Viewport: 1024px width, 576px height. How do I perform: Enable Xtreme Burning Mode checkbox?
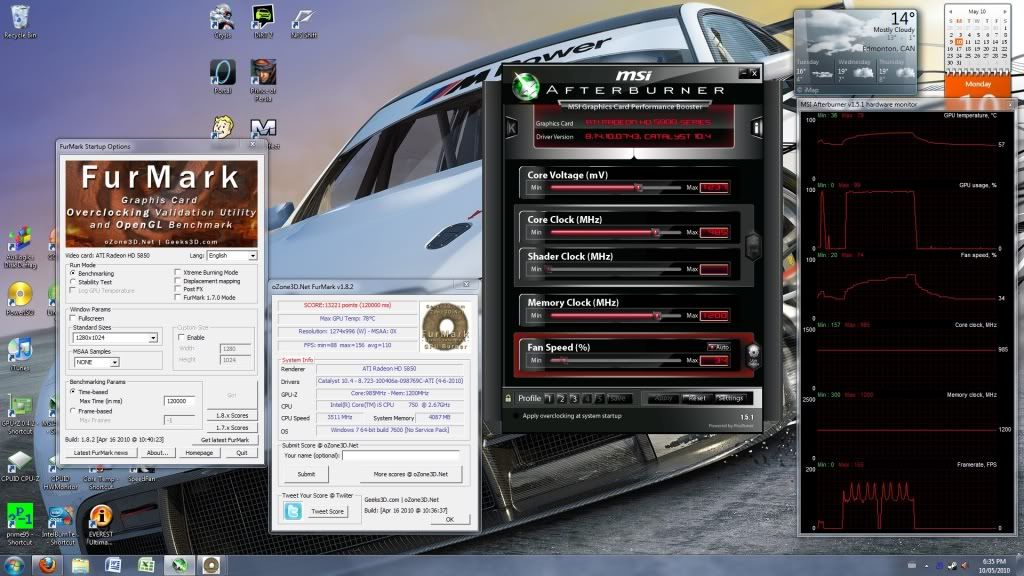point(177,272)
